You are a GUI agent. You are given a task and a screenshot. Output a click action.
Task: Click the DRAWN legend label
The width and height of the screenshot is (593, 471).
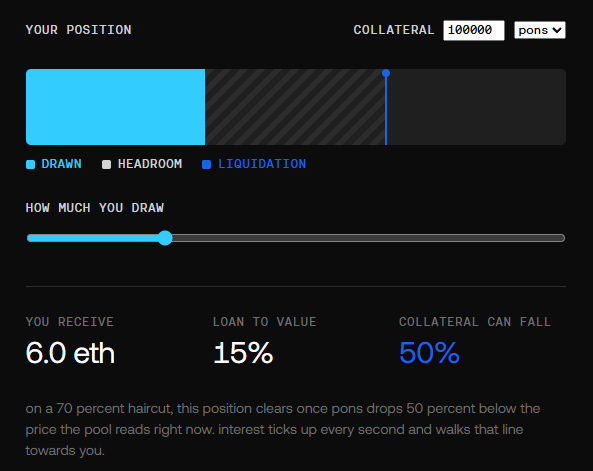[61, 164]
